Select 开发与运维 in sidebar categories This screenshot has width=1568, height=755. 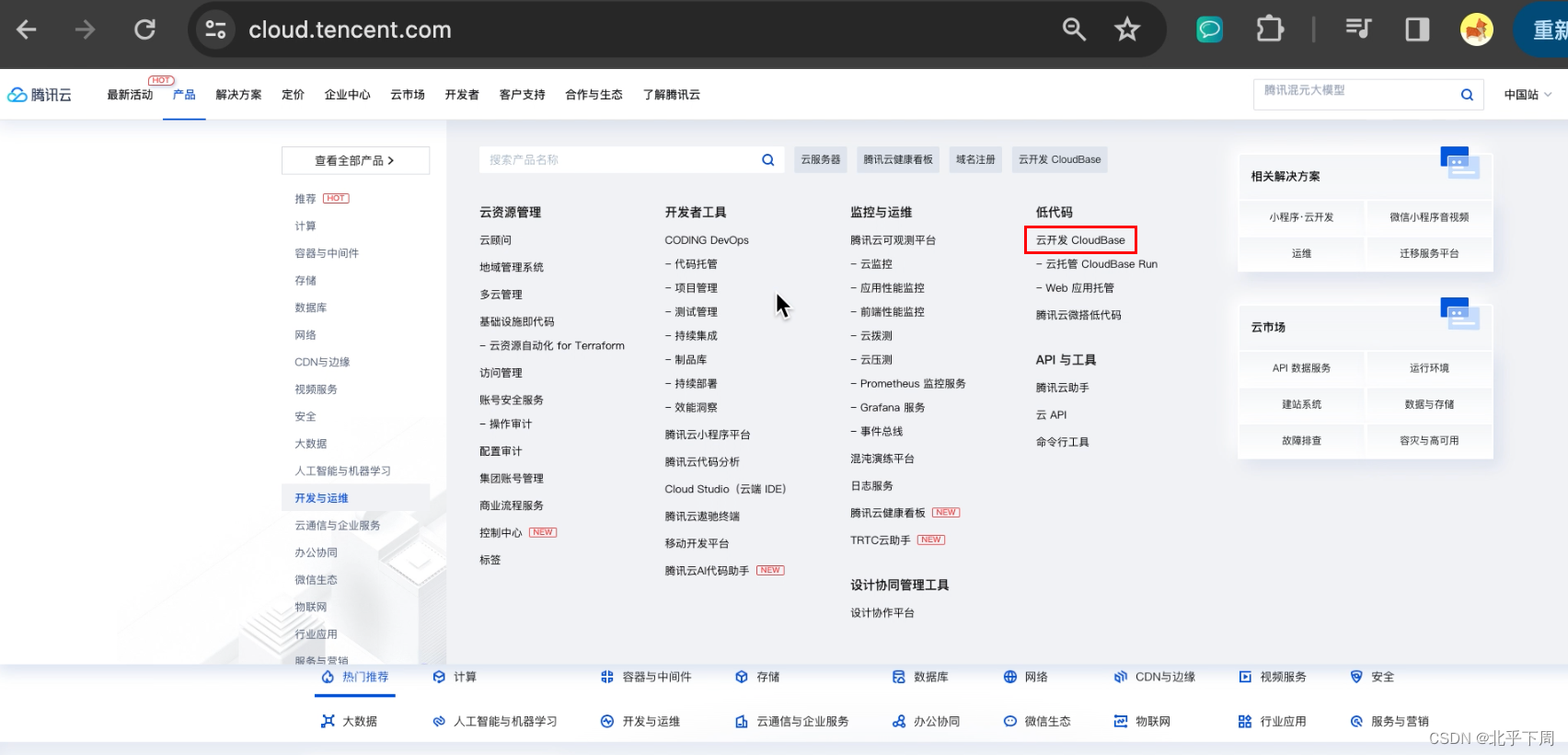click(355, 498)
